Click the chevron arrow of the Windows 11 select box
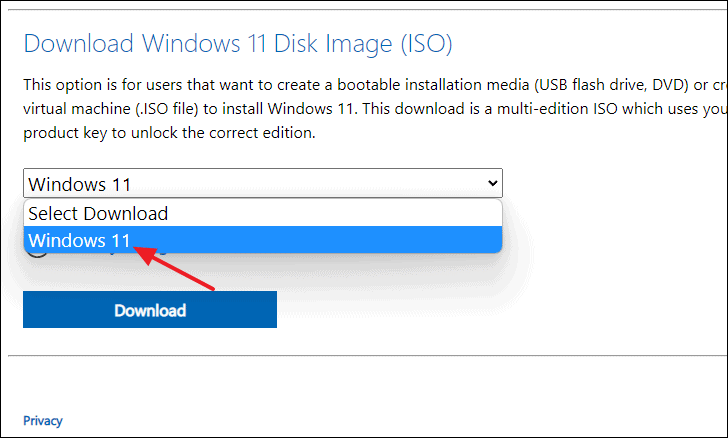Viewport: 728px width, 438px height. 493,183
